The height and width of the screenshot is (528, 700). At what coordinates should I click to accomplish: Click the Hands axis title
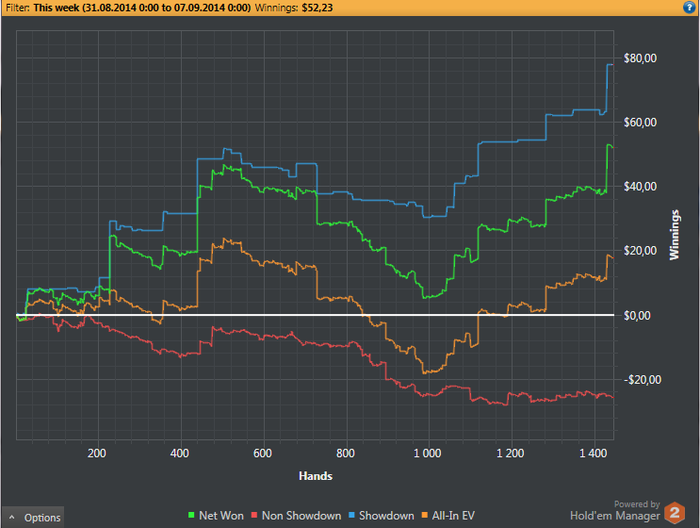click(316, 476)
